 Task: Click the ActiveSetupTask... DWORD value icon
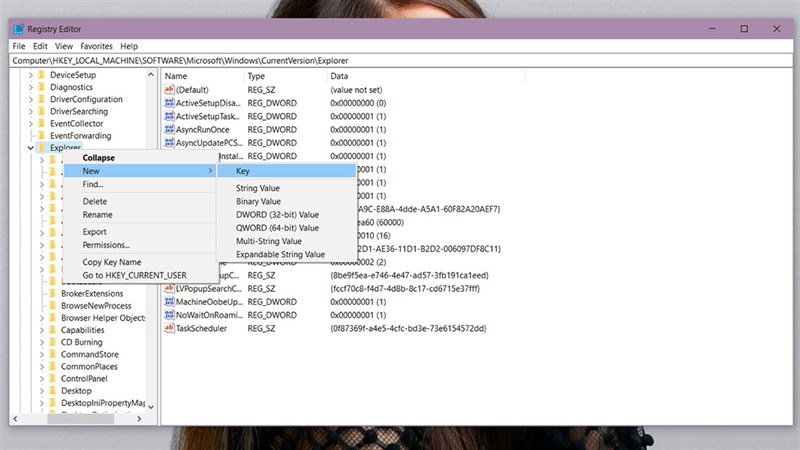pyautogui.click(x=169, y=116)
